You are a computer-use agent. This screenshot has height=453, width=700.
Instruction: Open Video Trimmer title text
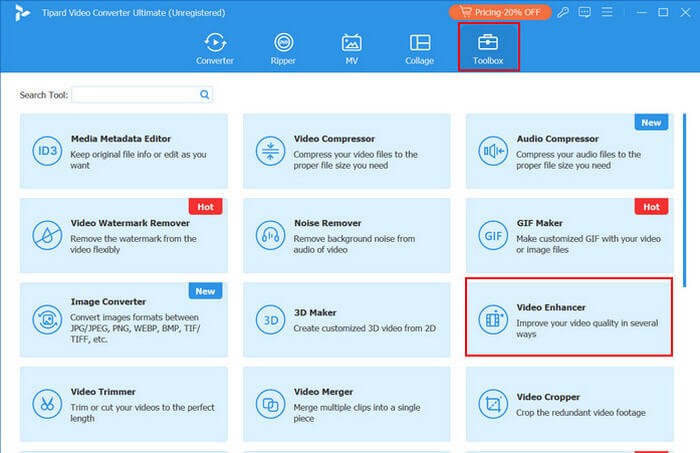pos(103,392)
